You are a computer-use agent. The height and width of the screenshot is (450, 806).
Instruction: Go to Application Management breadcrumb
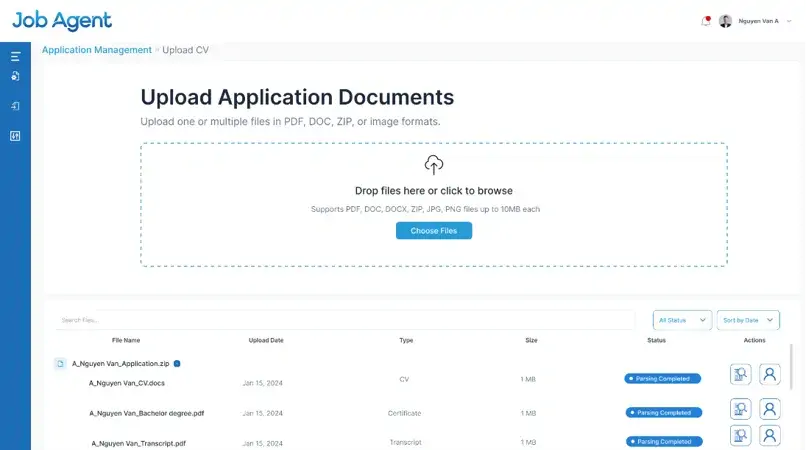point(97,50)
